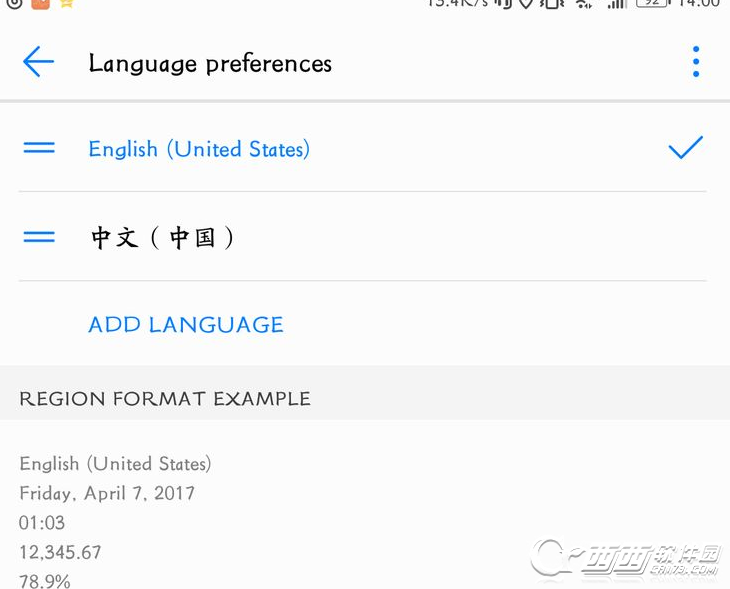This screenshot has width=730, height=589.
Task: Tap the cellular signal bars icon
Action: click(x=617, y=3)
